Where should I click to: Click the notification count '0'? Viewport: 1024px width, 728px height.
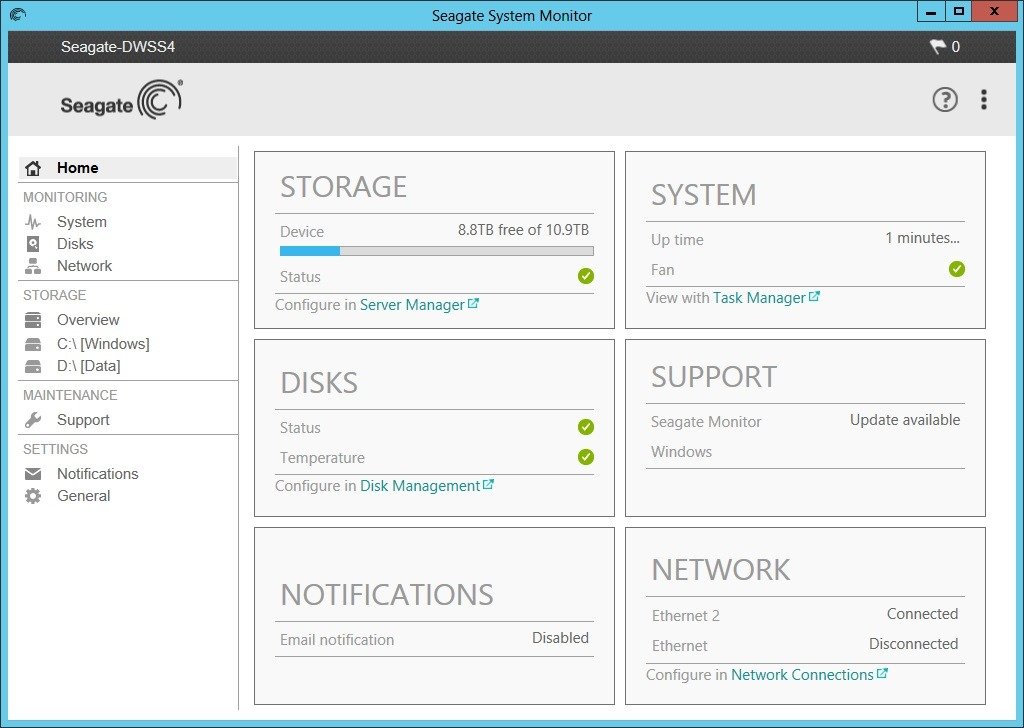[955, 47]
